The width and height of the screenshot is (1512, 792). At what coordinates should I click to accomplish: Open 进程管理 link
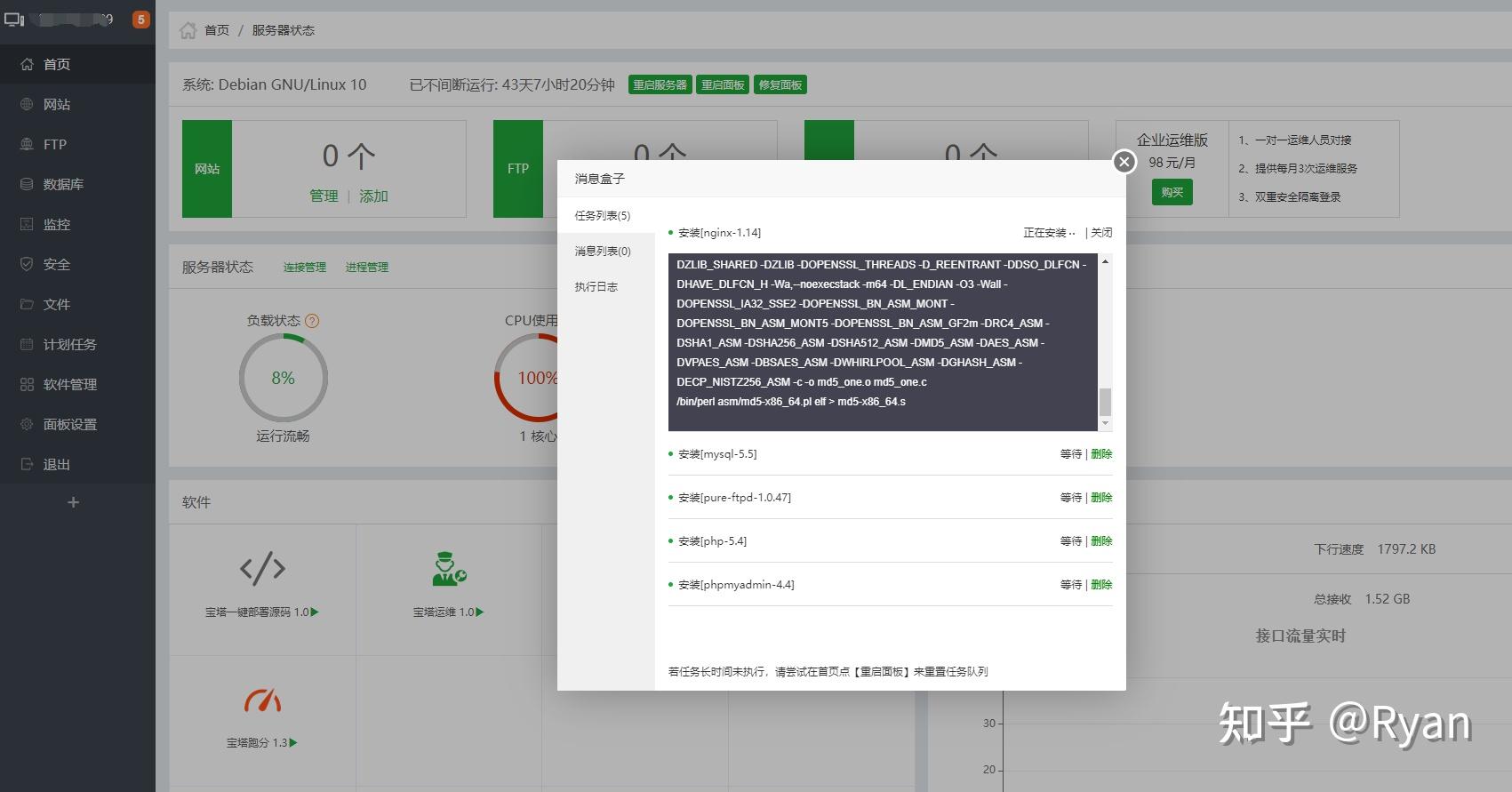367,267
